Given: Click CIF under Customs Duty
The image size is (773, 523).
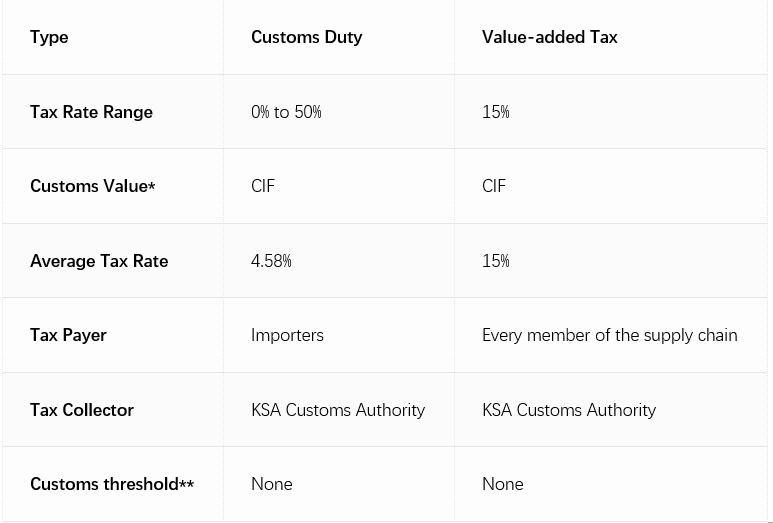Looking at the screenshot, I should 263,186.
